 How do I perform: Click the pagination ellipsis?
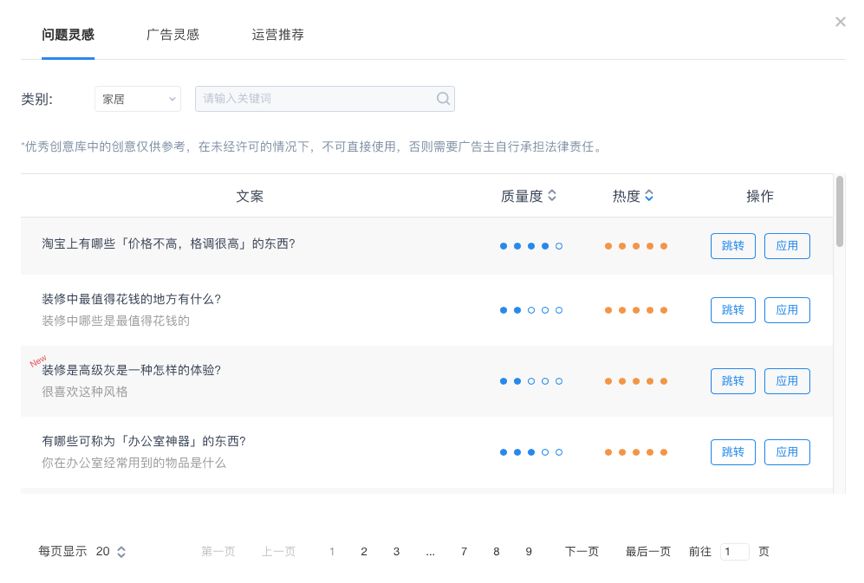pyautogui.click(x=430, y=552)
